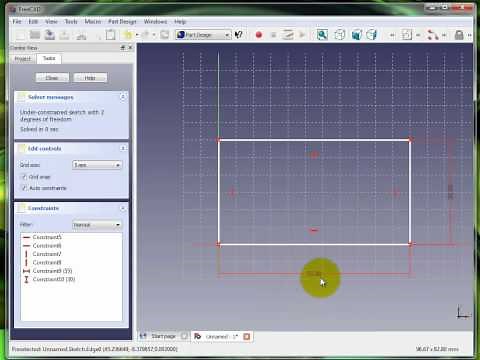Switch to the Project tab
The image size is (480, 360).
tap(23, 59)
